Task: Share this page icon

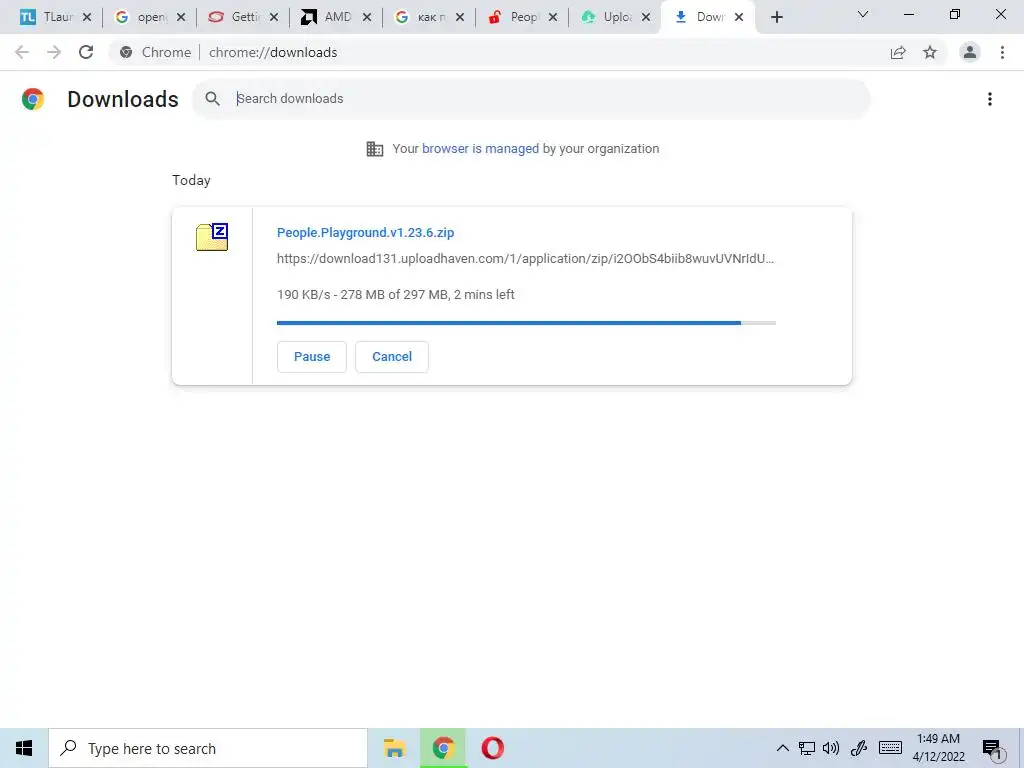Action: click(898, 52)
